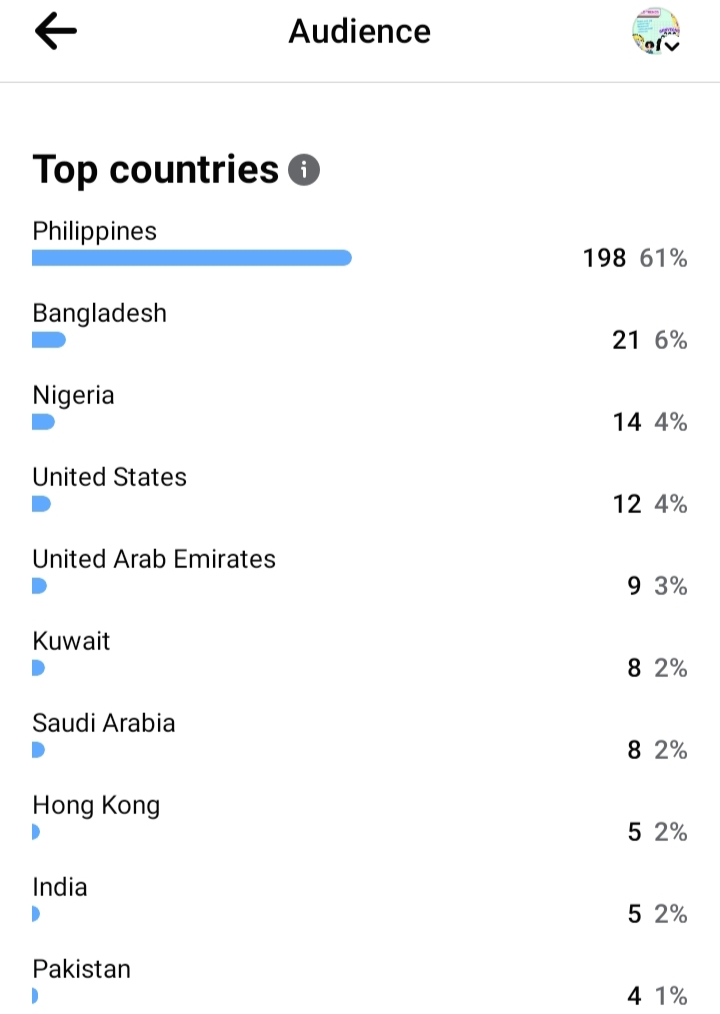
Task: Click the United States audience bar
Action: pyautogui.click(x=41, y=504)
